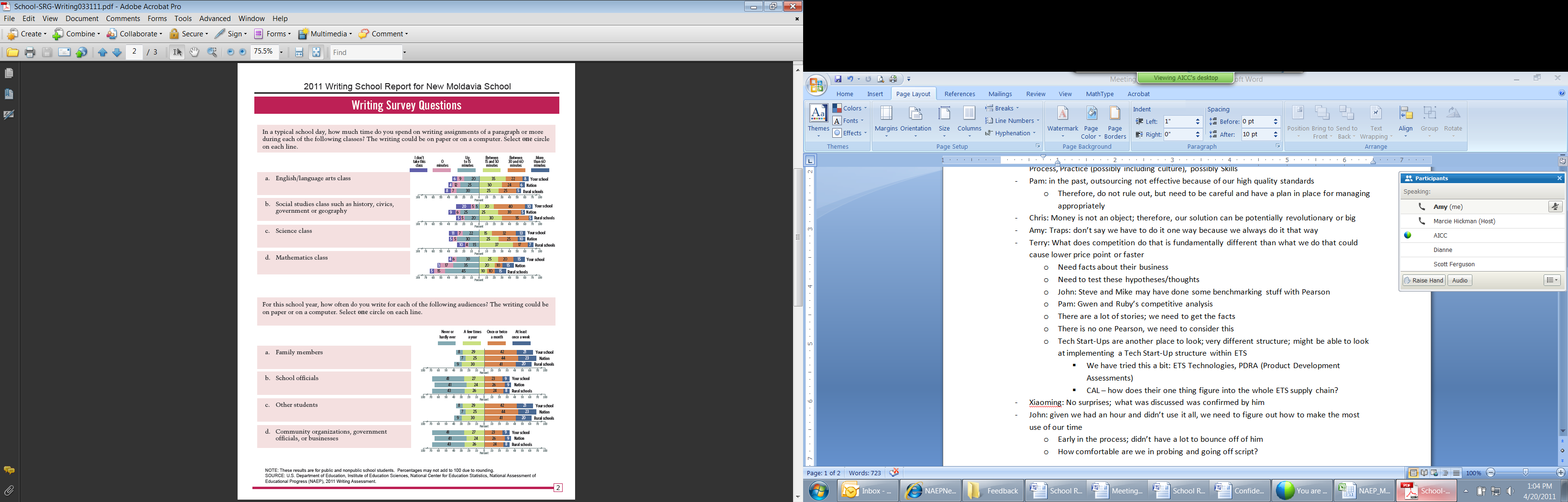Open the Combine dropdown in Acrobat
This screenshot has width=1568, height=502.
76,34
